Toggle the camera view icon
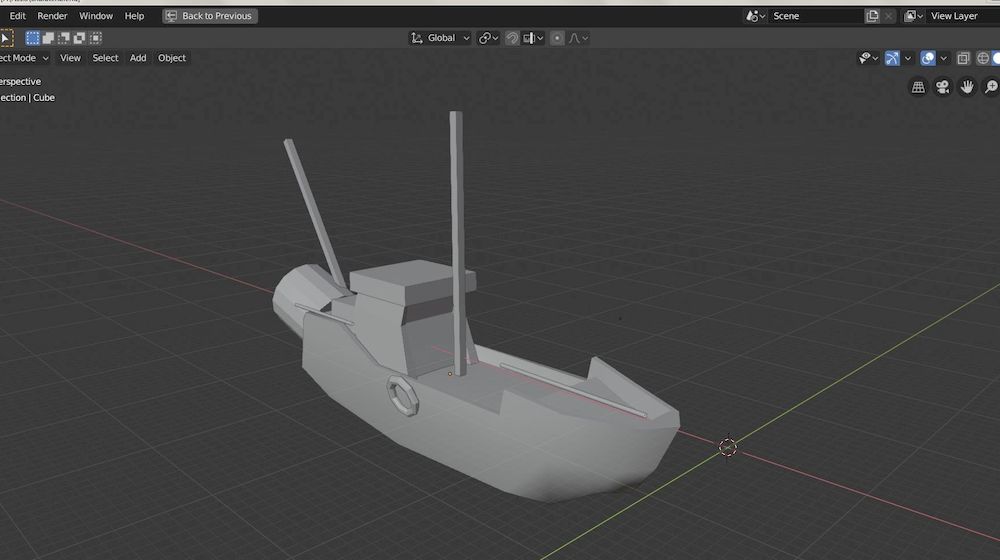This screenshot has width=1000, height=560. 942,88
